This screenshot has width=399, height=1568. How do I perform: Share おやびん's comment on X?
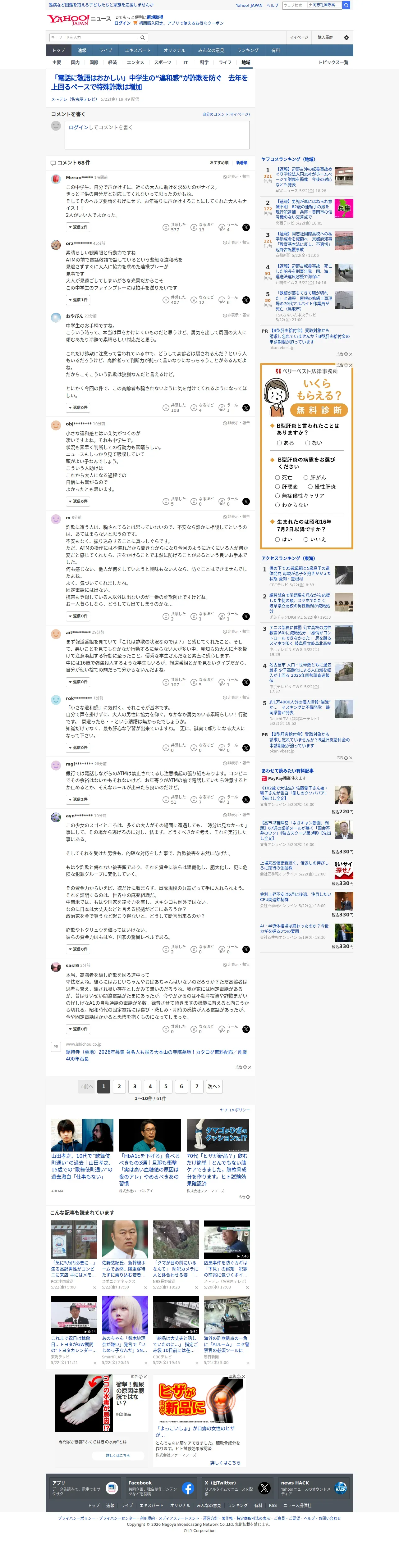[246, 408]
